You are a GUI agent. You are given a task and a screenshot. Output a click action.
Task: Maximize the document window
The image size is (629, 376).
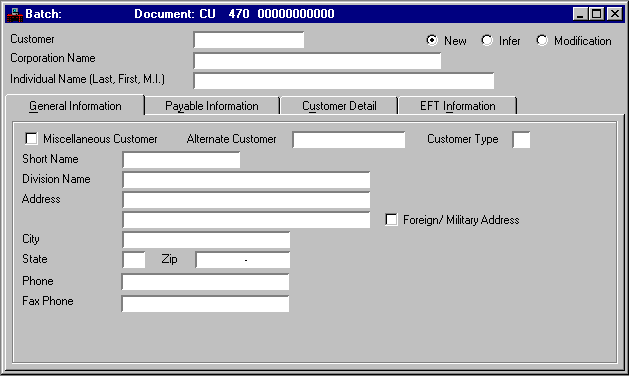coord(597,14)
